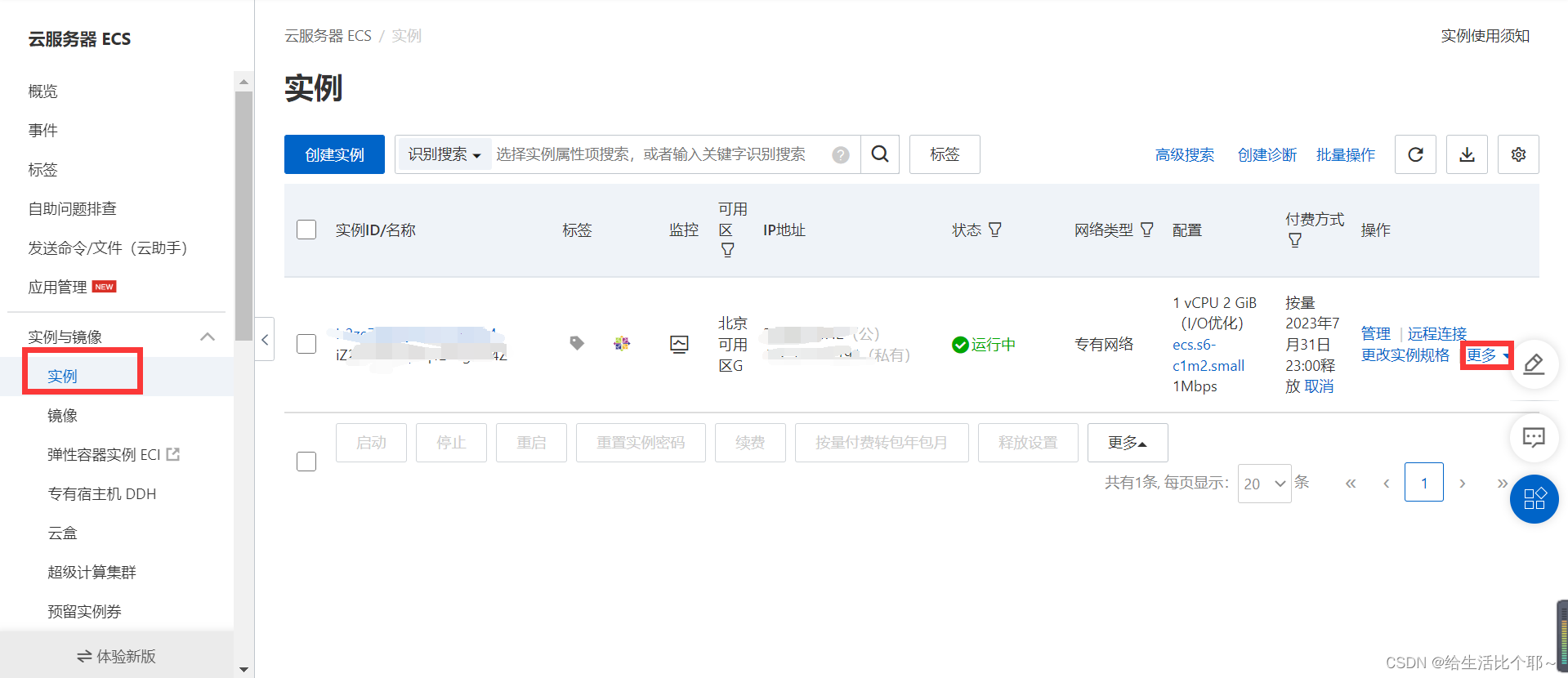The height and width of the screenshot is (678, 1568).
Task: Filter by status funnel icon
Action: click(x=994, y=230)
